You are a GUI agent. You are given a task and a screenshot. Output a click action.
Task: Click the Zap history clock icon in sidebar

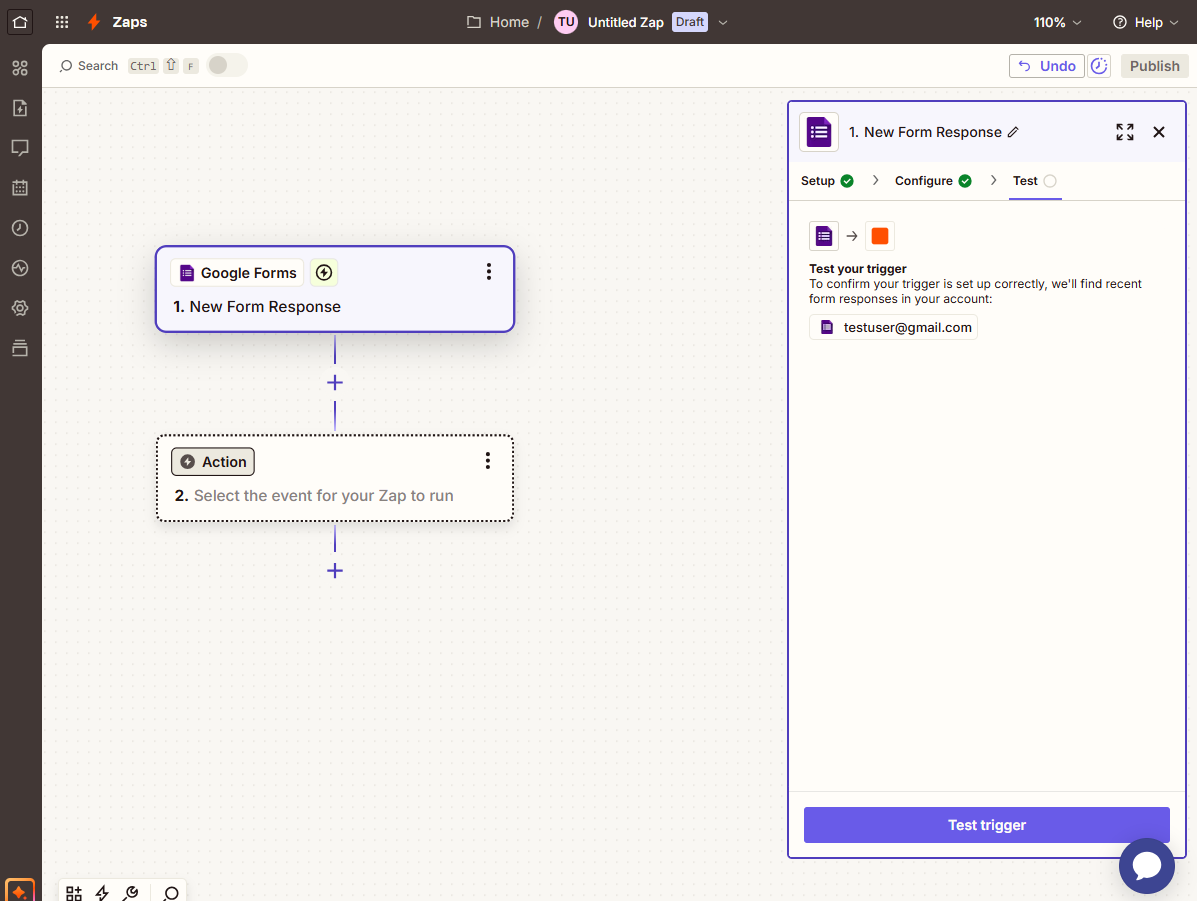(20, 228)
